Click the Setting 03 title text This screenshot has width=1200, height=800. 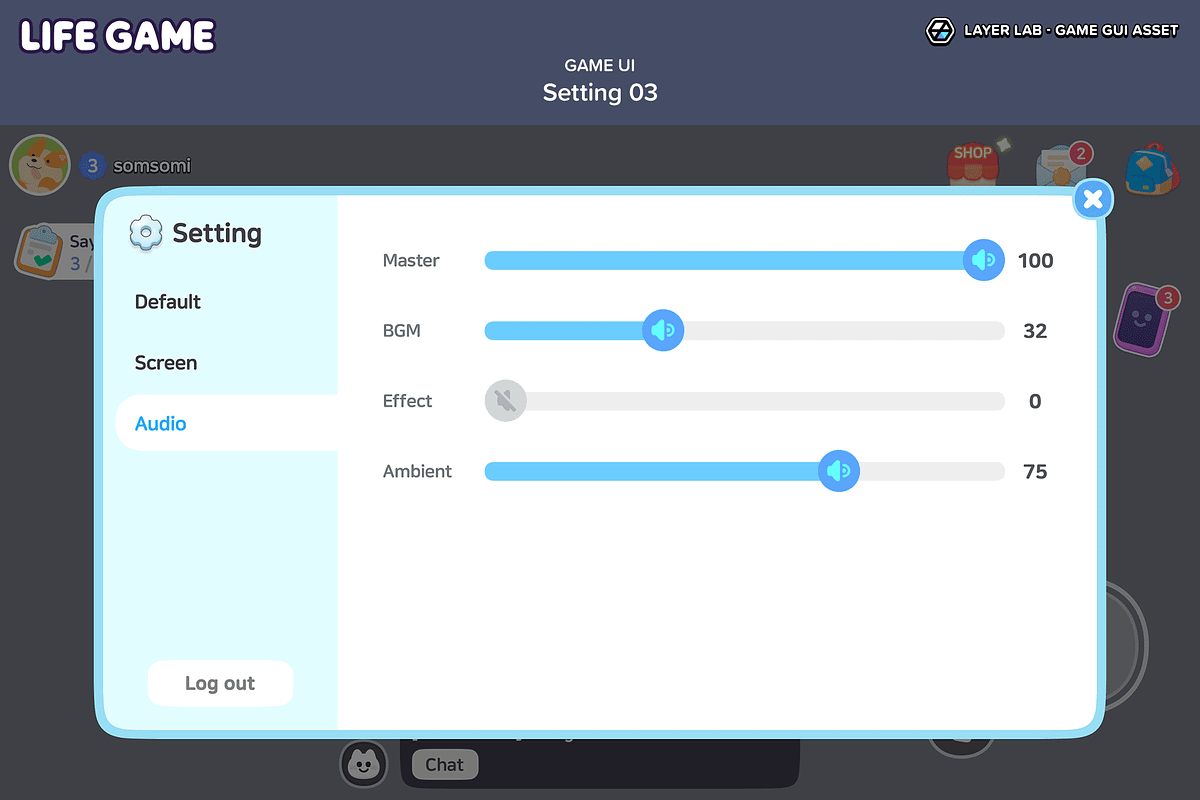[600, 93]
